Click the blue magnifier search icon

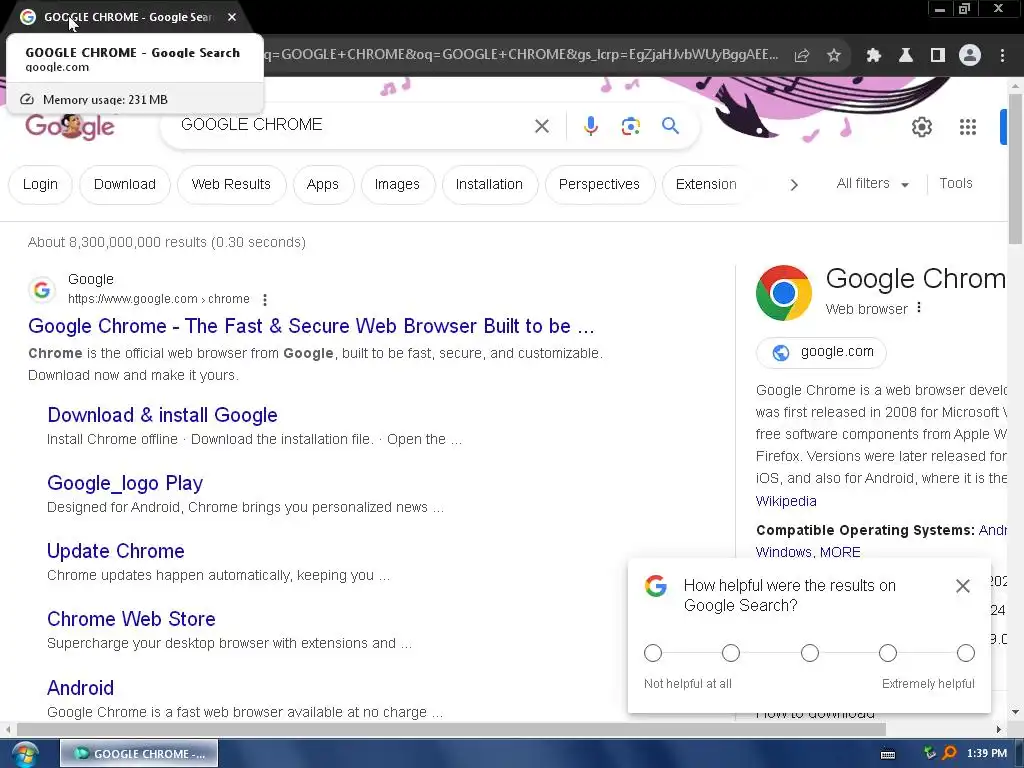(670, 125)
